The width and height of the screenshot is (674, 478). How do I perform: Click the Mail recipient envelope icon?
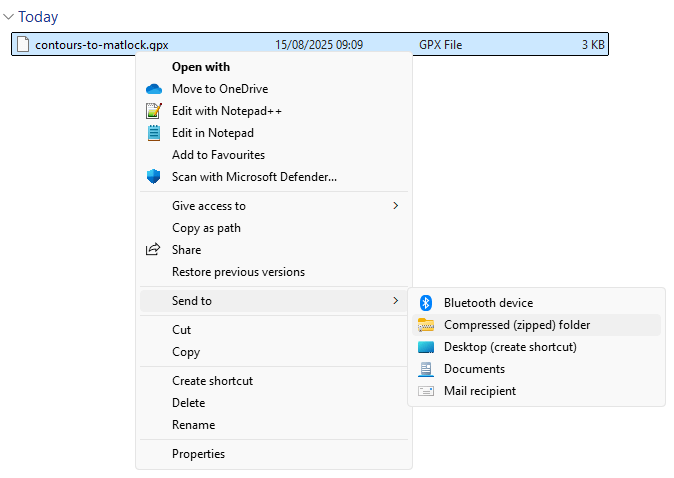[x=426, y=391]
